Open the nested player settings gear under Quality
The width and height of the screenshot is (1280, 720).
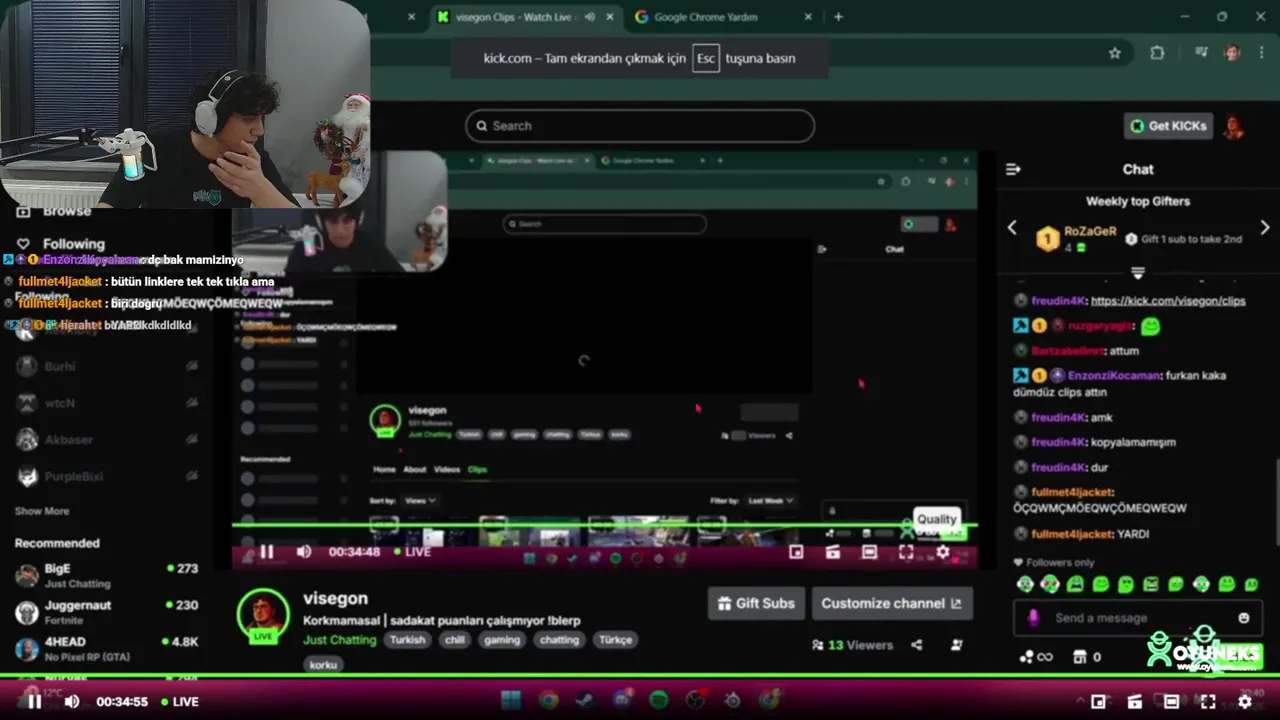pos(942,552)
